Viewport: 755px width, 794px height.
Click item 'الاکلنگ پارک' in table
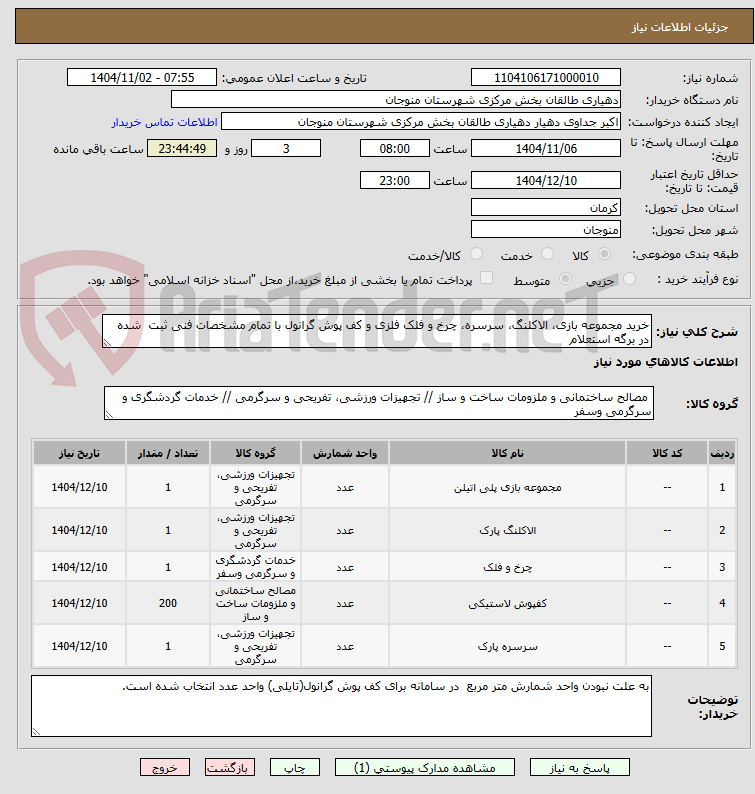[x=507, y=531]
